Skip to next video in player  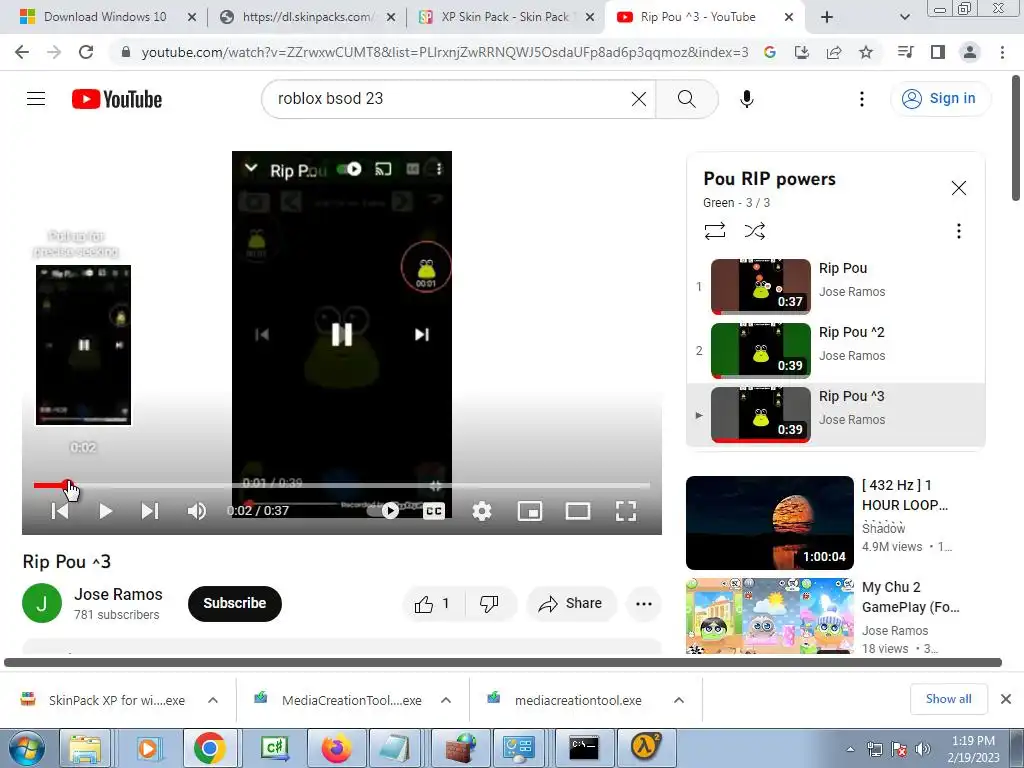point(150,511)
